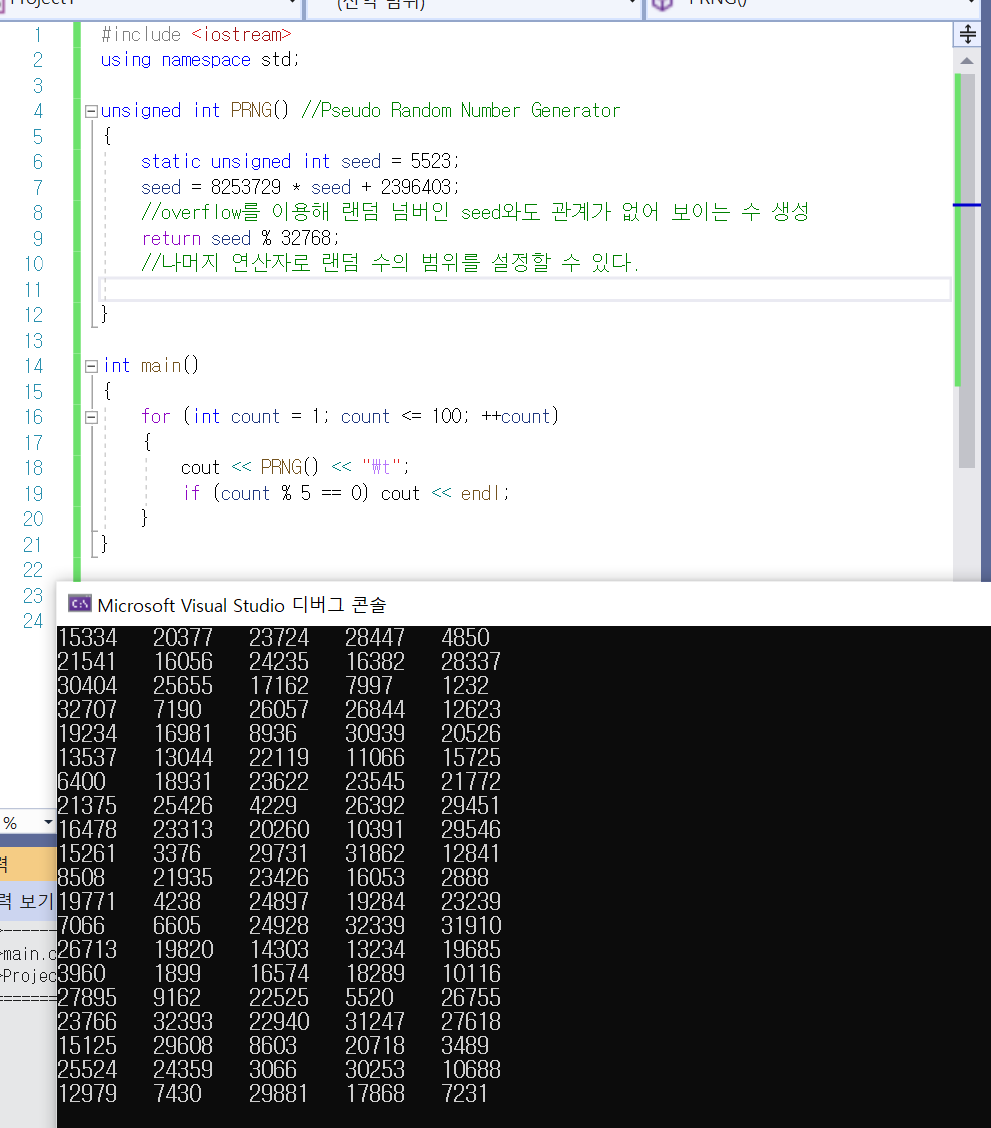Viewport: 991px width, 1128px height.
Task: Click the '//Pseudo Random Number Generator' comment
Action: tap(460, 110)
